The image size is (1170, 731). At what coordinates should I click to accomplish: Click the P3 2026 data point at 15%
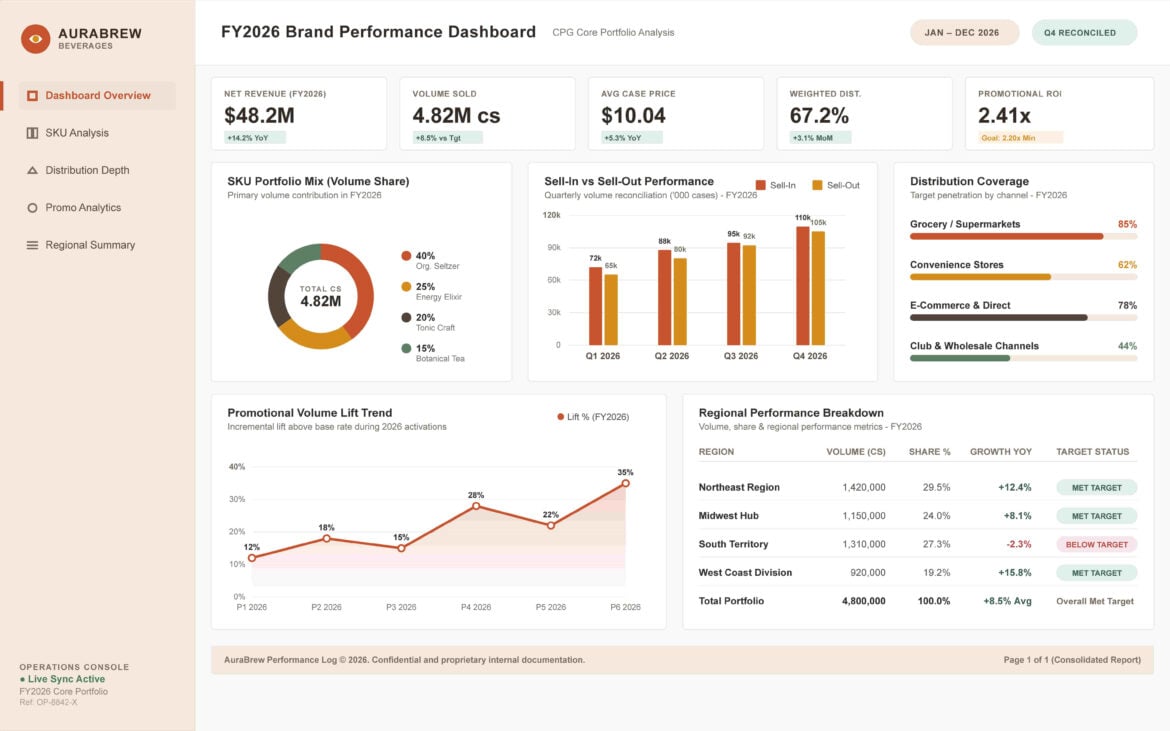coord(401,548)
